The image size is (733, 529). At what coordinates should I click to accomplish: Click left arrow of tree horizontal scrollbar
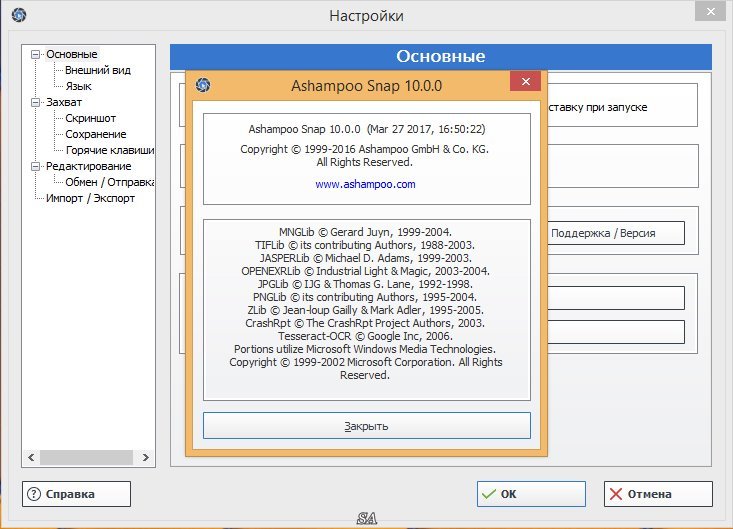(x=31, y=457)
